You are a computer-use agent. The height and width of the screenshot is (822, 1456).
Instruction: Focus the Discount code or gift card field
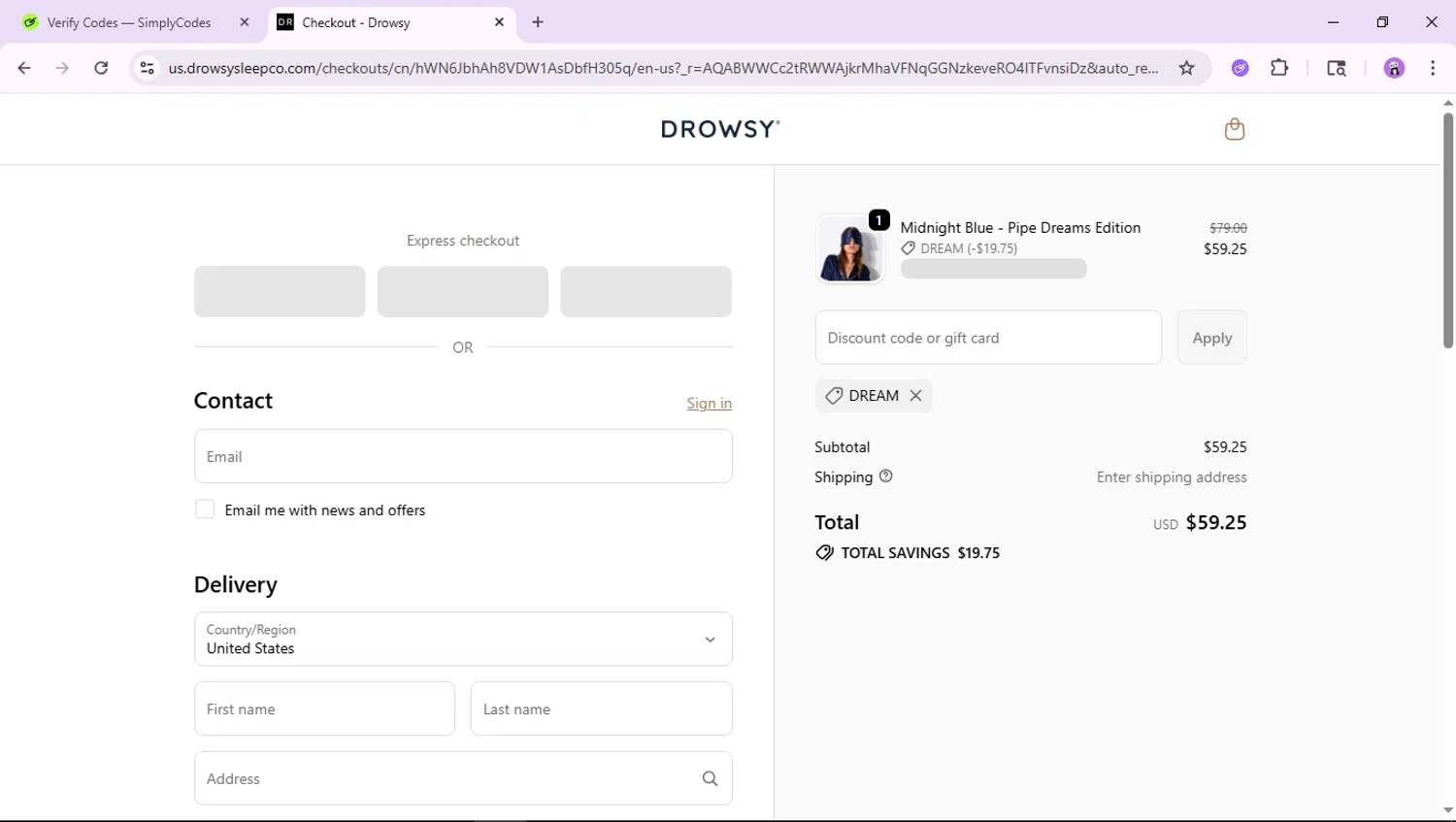988,338
